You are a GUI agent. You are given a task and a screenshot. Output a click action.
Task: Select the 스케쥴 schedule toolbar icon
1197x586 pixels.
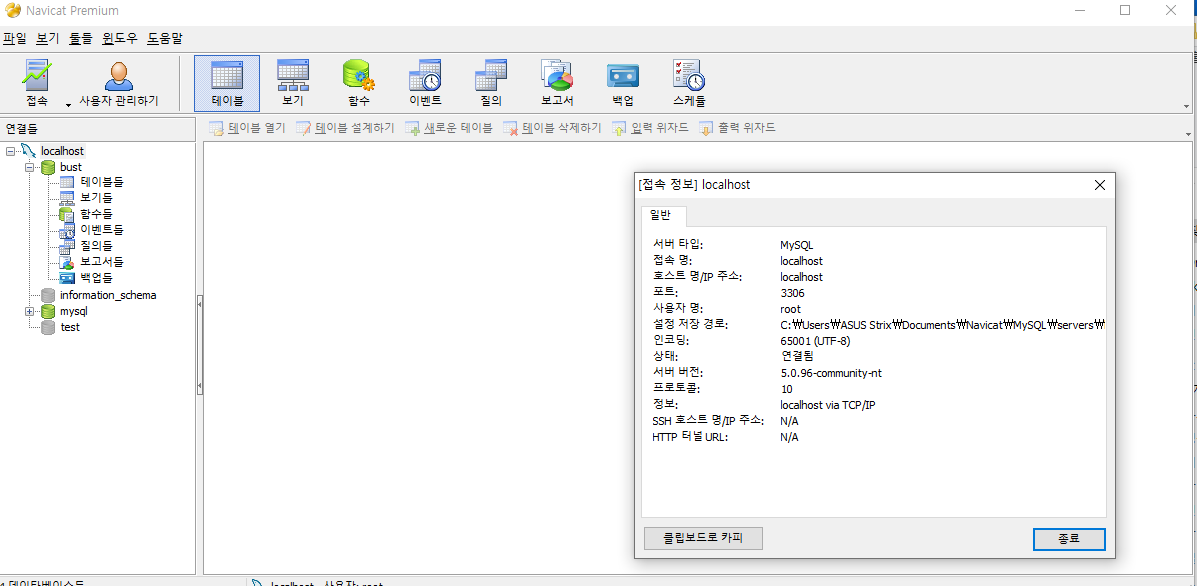click(689, 83)
